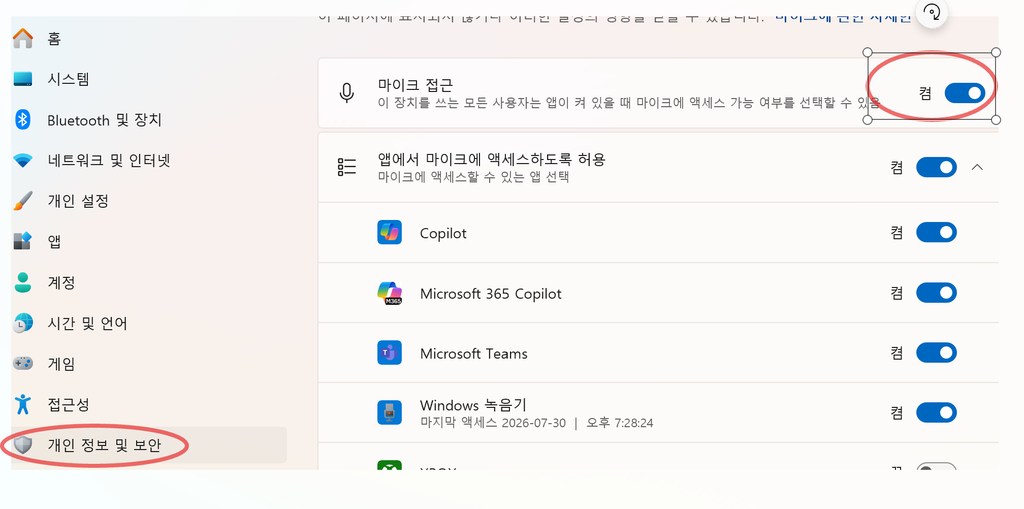
Task: Click the Microsoft 365 Copilot app icon
Action: click(x=389, y=293)
